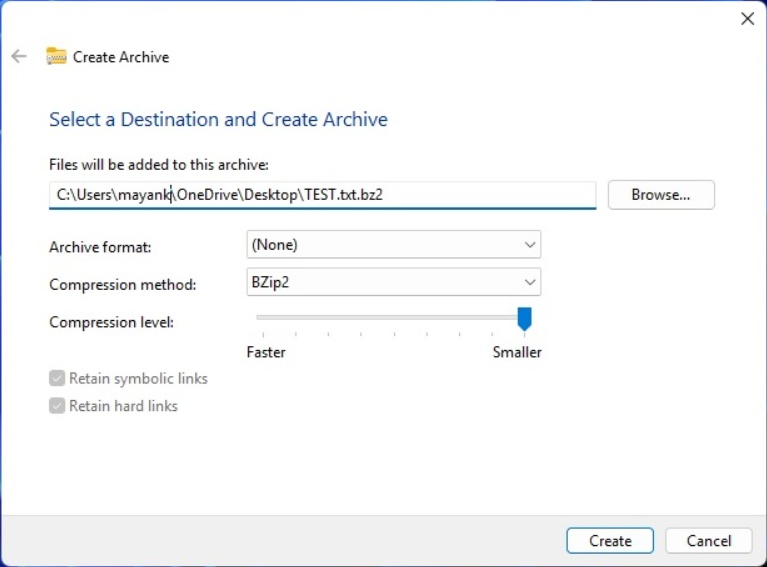Image resolution: width=767 pixels, height=567 pixels.
Task: Click the Create Archive folder icon
Action: (x=56, y=56)
